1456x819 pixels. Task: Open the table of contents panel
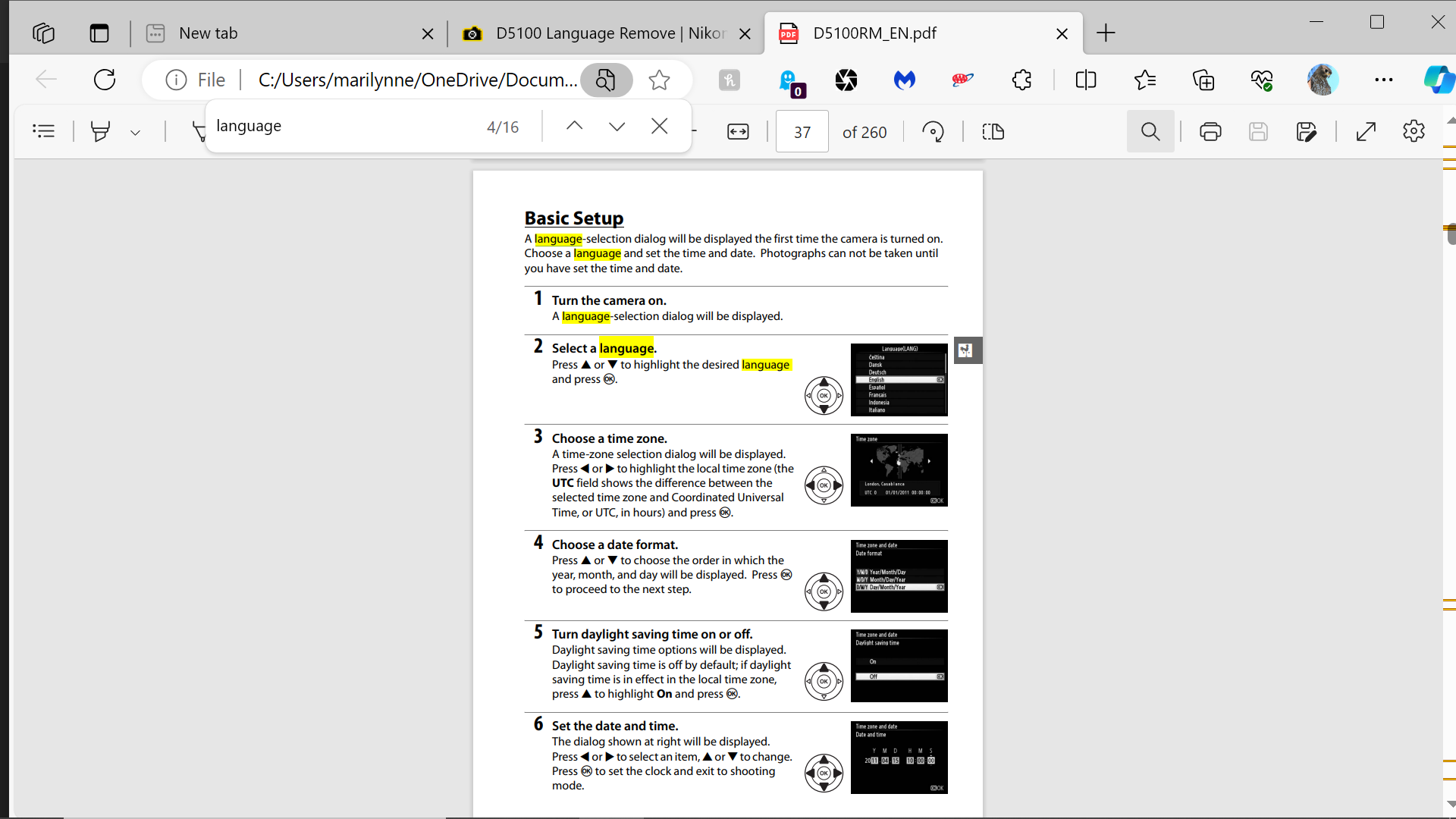[44, 131]
